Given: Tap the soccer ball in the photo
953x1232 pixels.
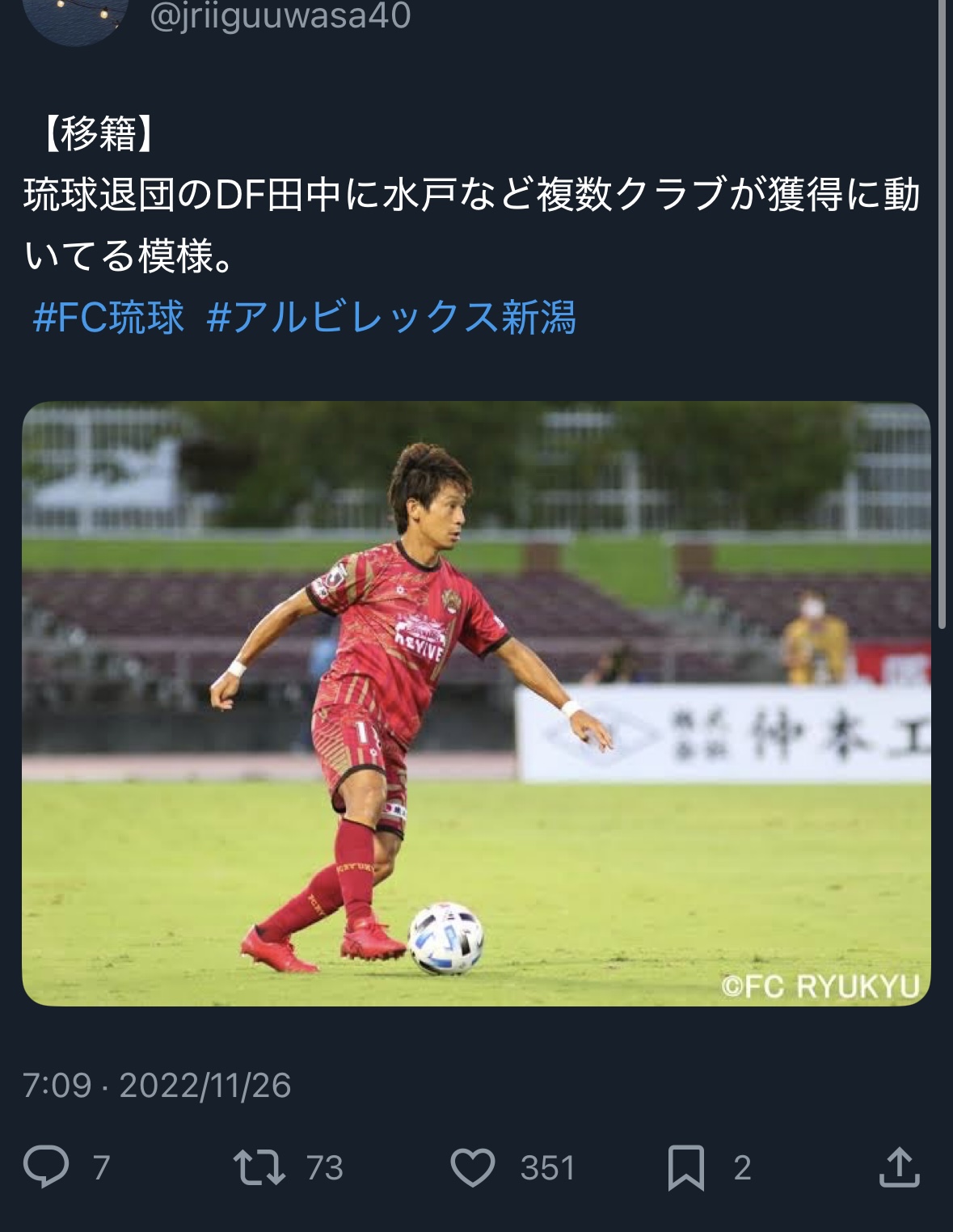Looking at the screenshot, I should 446,939.
